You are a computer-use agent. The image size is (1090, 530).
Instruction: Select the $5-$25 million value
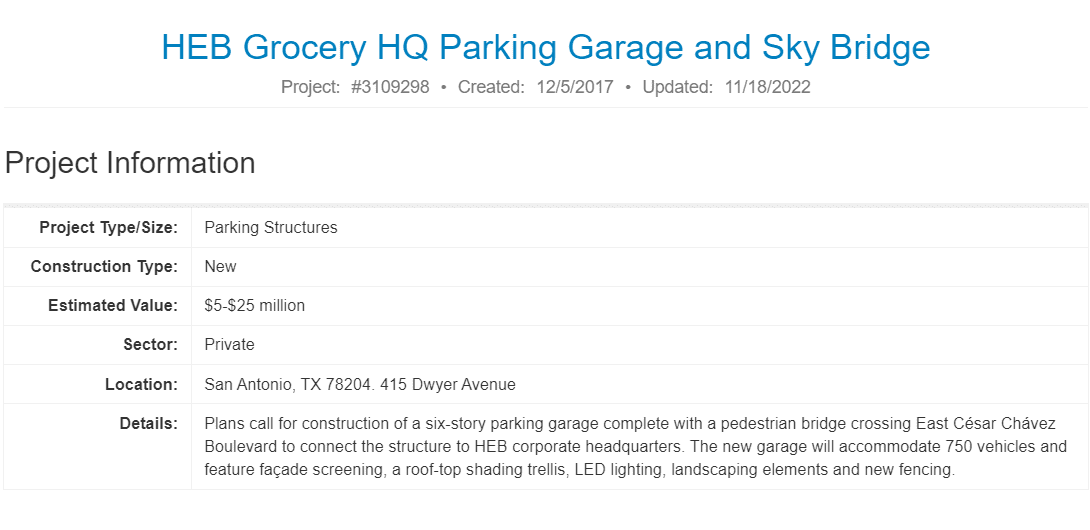[x=255, y=306]
